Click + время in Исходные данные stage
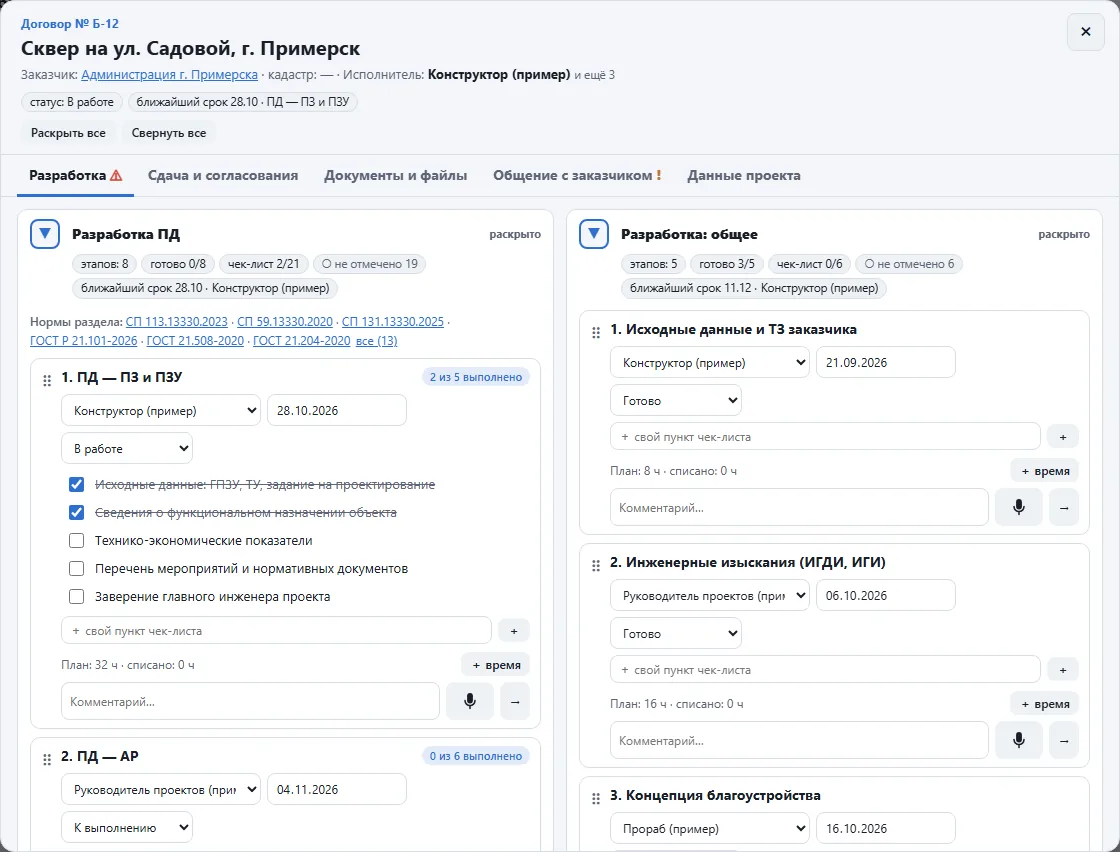Image resolution: width=1120 pixels, height=852 pixels. [x=1045, y=471]
